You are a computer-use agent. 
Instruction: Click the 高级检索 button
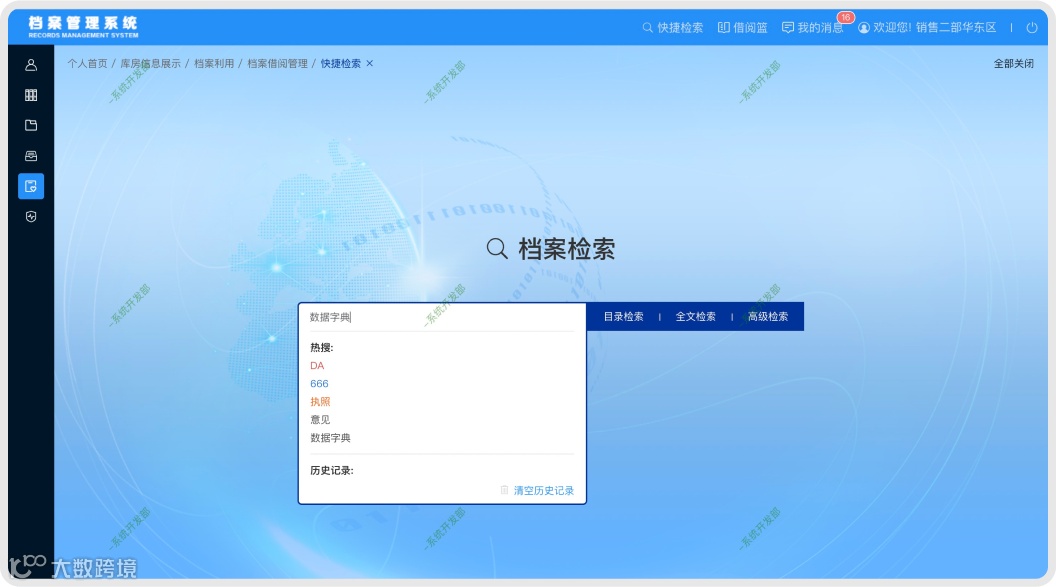point(768,316)
